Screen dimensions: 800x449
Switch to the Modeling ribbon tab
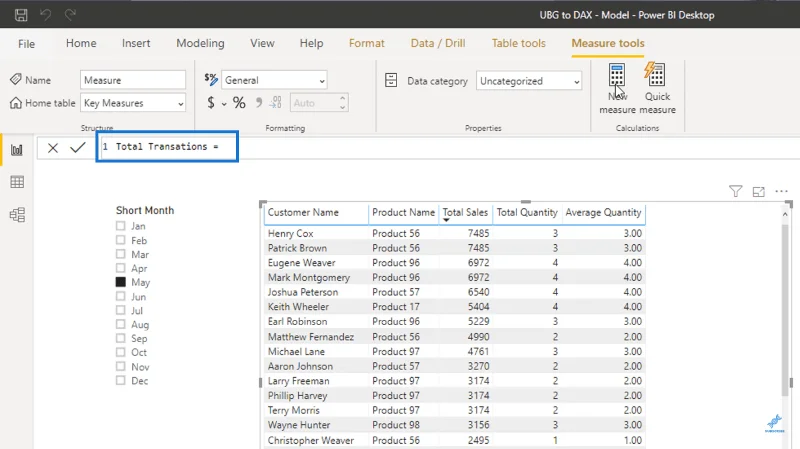tap(200, 43)
